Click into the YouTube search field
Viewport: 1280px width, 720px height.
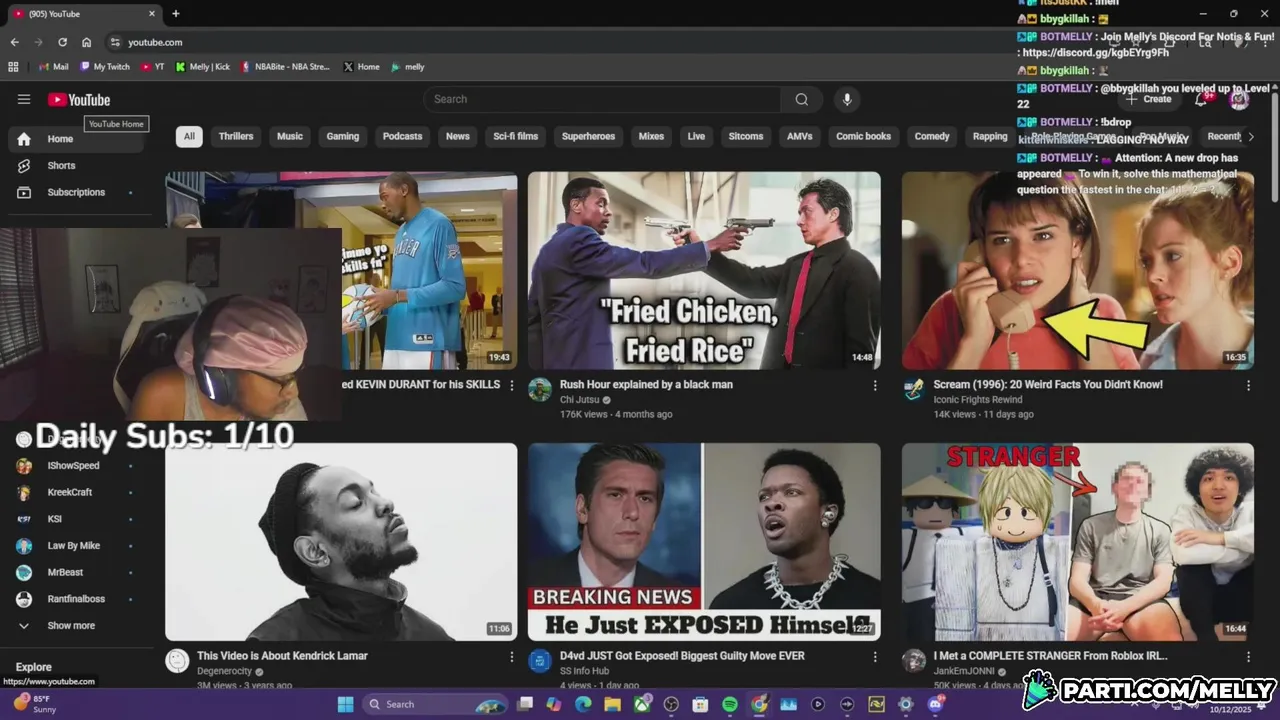[602, 99]
